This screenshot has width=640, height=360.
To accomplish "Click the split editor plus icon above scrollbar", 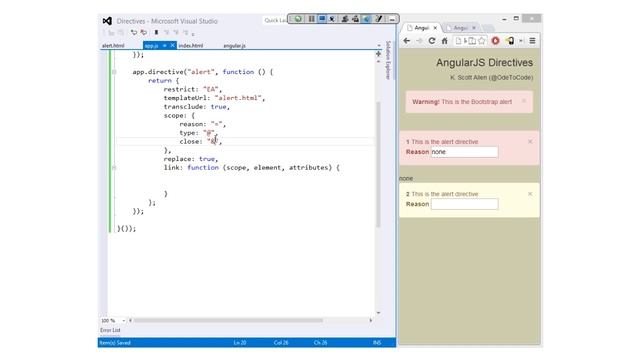I will click(378, 54).
